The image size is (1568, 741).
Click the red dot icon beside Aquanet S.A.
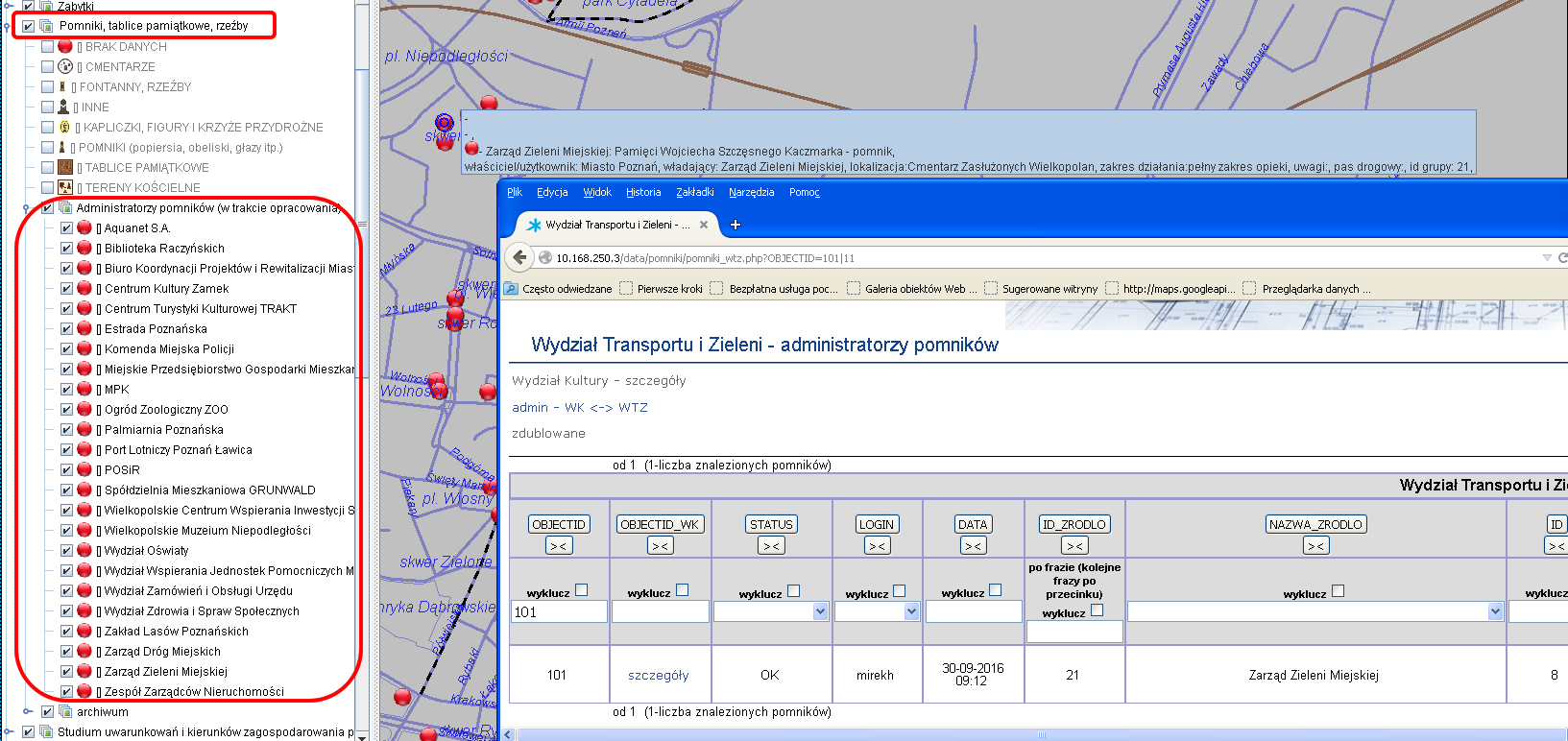click(84, 227)
